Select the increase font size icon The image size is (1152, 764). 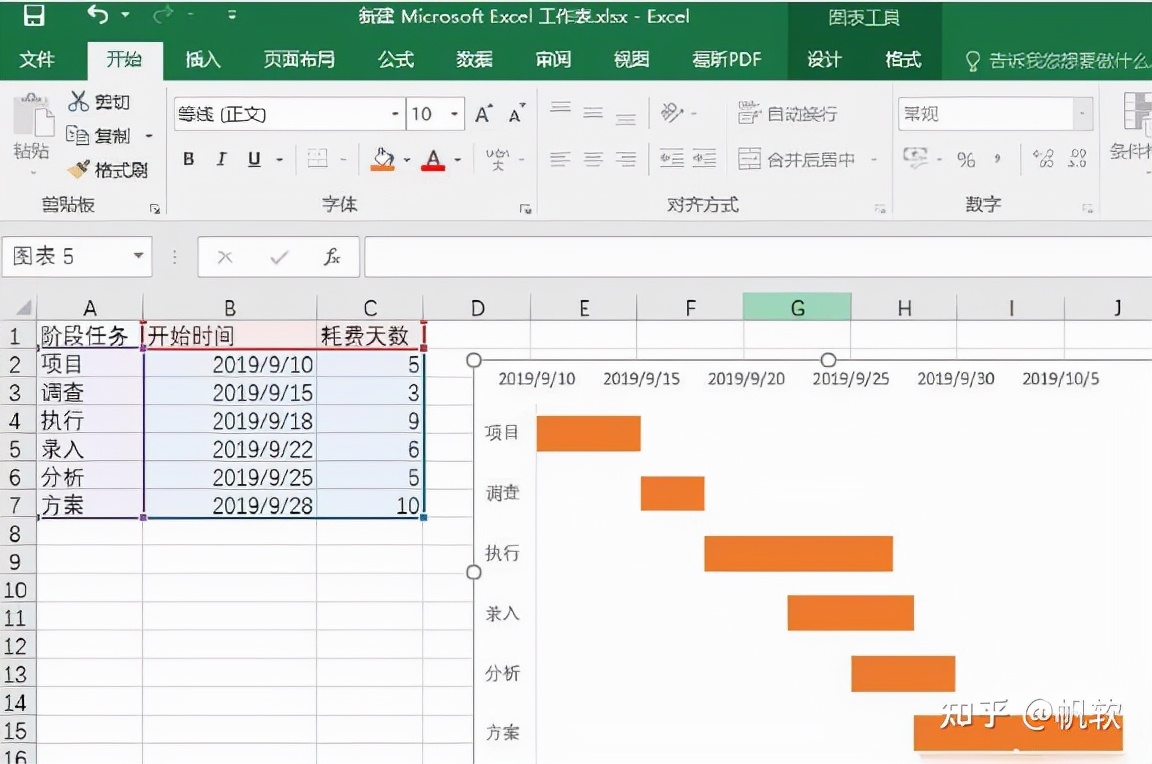(x=482, y=112)
